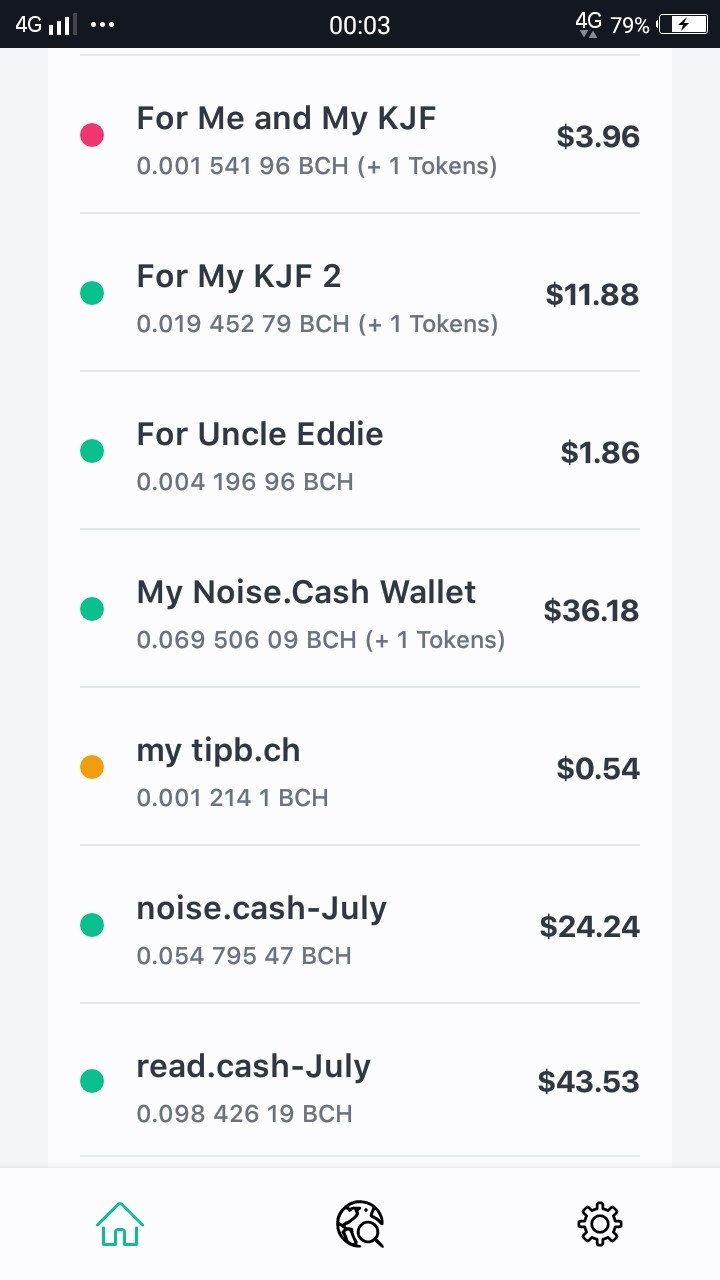Viewport: 720px width, 1280px height.
Task: Open the For My KJF 2 wallet
Action: [360, 293]
